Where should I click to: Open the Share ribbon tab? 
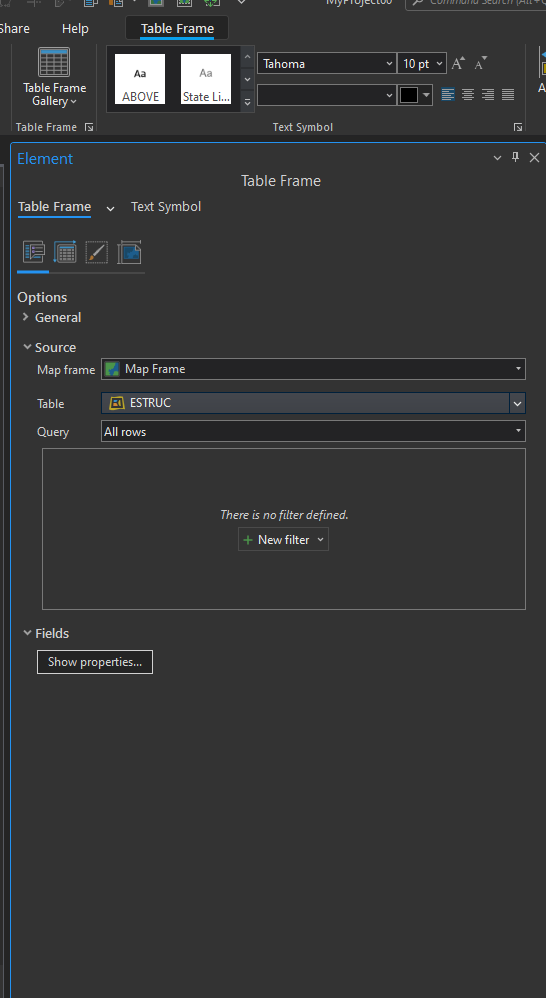click(14, 29)
